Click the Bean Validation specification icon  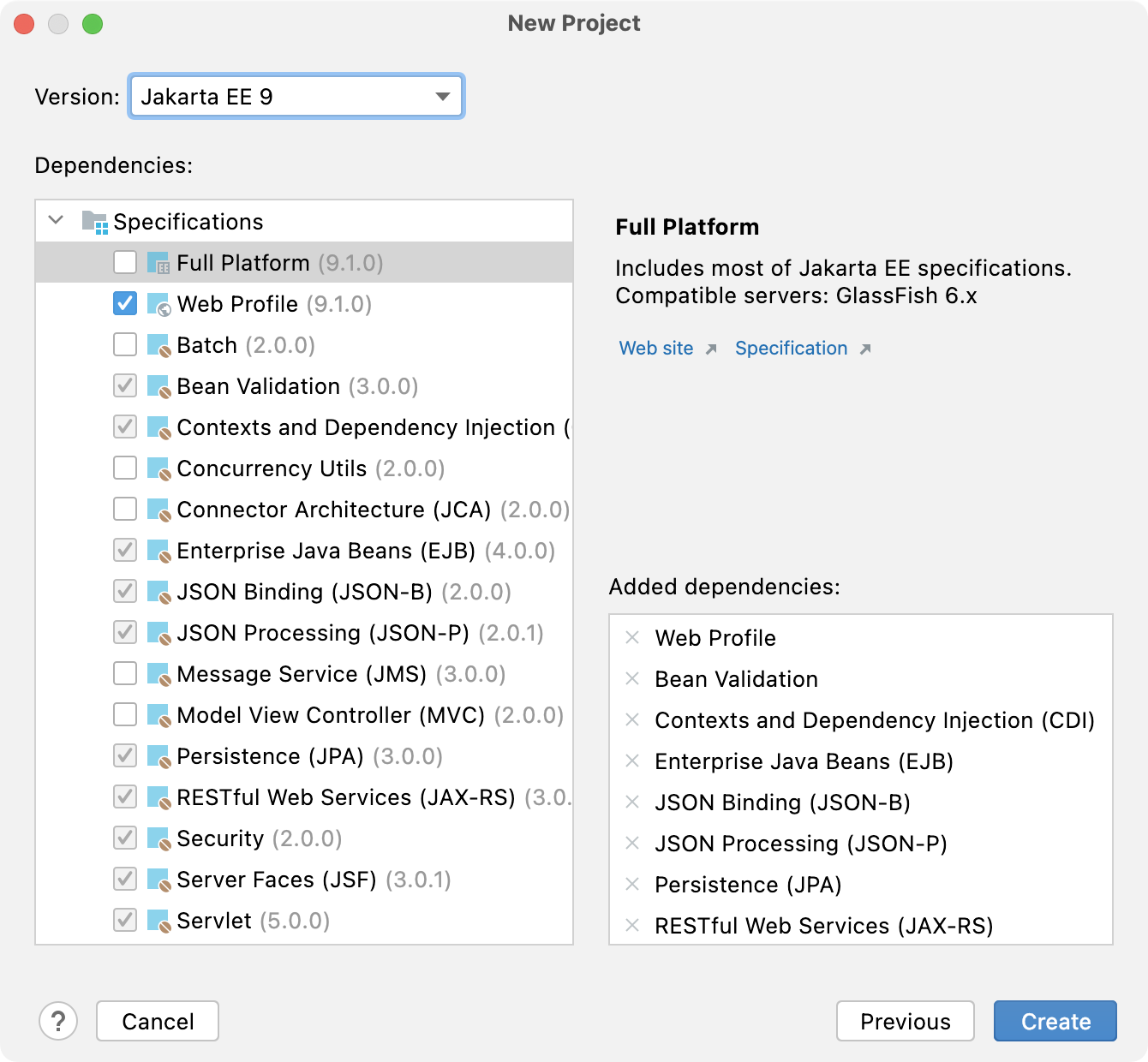coord(161,385)
